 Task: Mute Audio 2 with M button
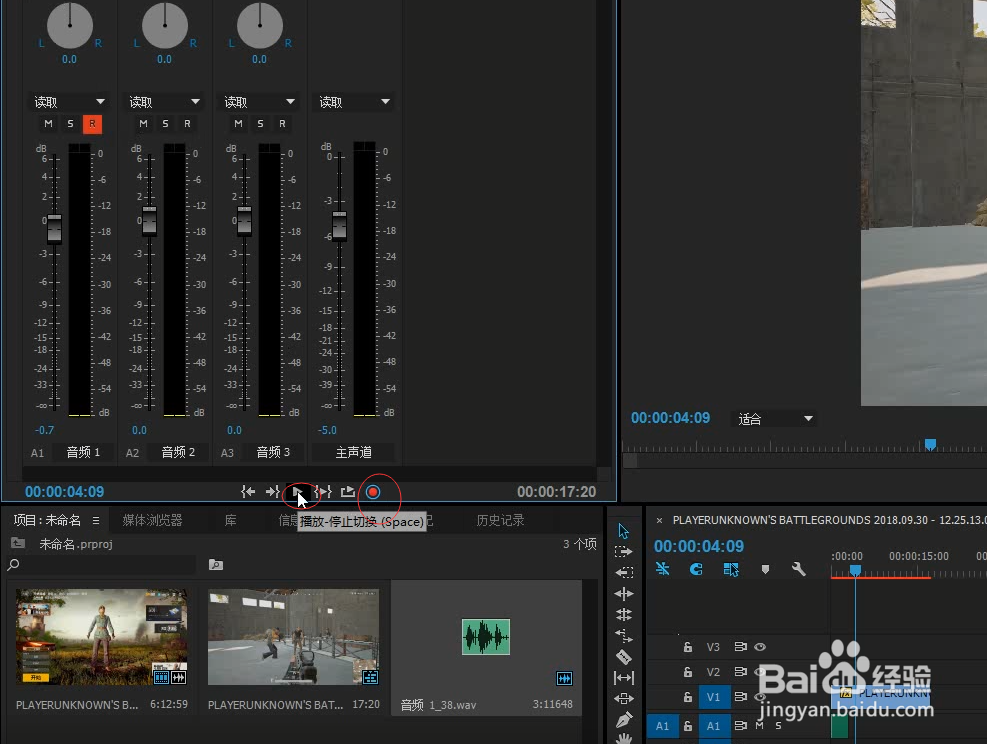point(144,124)
